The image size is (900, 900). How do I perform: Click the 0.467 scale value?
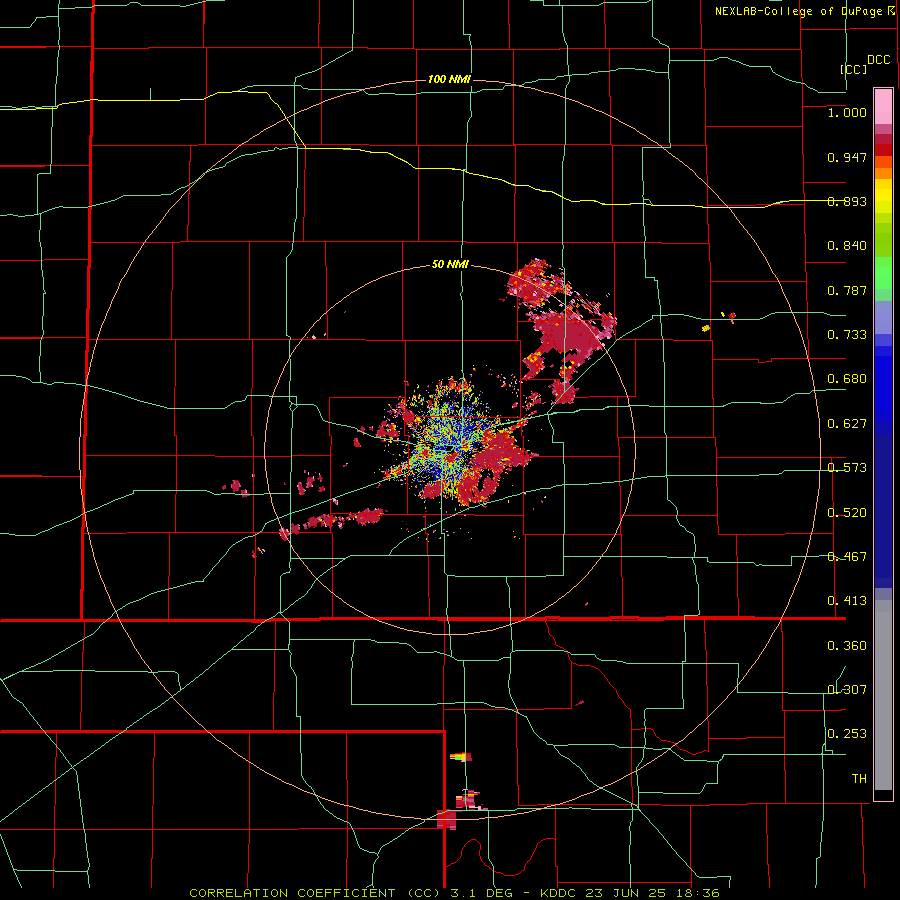click(x=847, y=557)
